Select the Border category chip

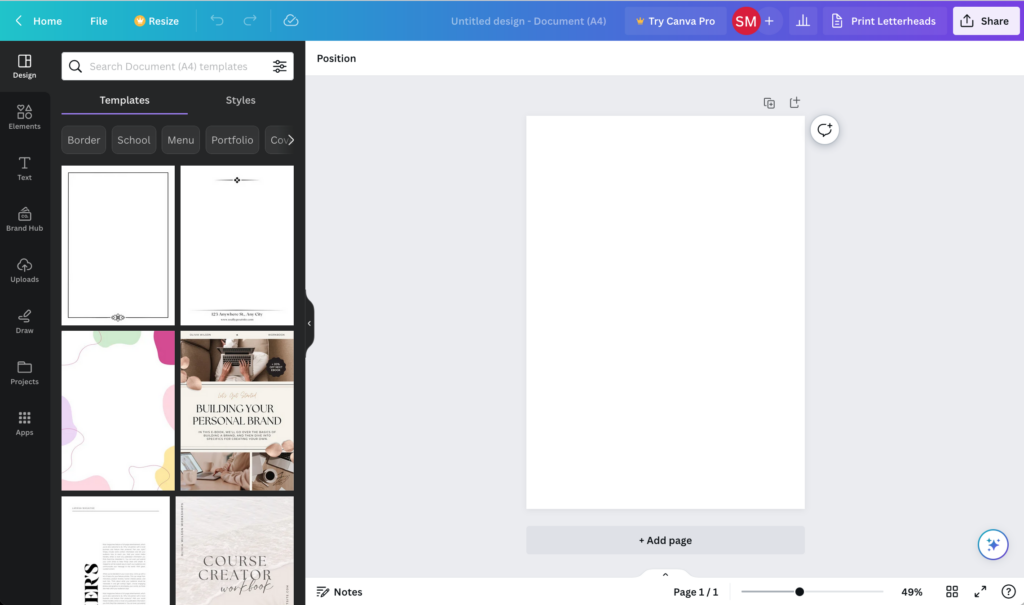click(x=84, y=140)
